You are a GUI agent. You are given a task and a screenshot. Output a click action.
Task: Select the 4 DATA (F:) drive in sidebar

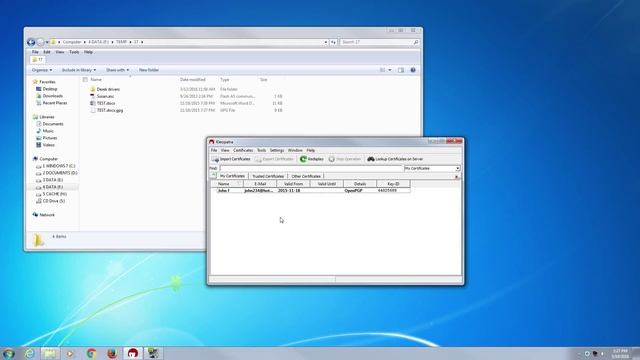coord(53,187)
